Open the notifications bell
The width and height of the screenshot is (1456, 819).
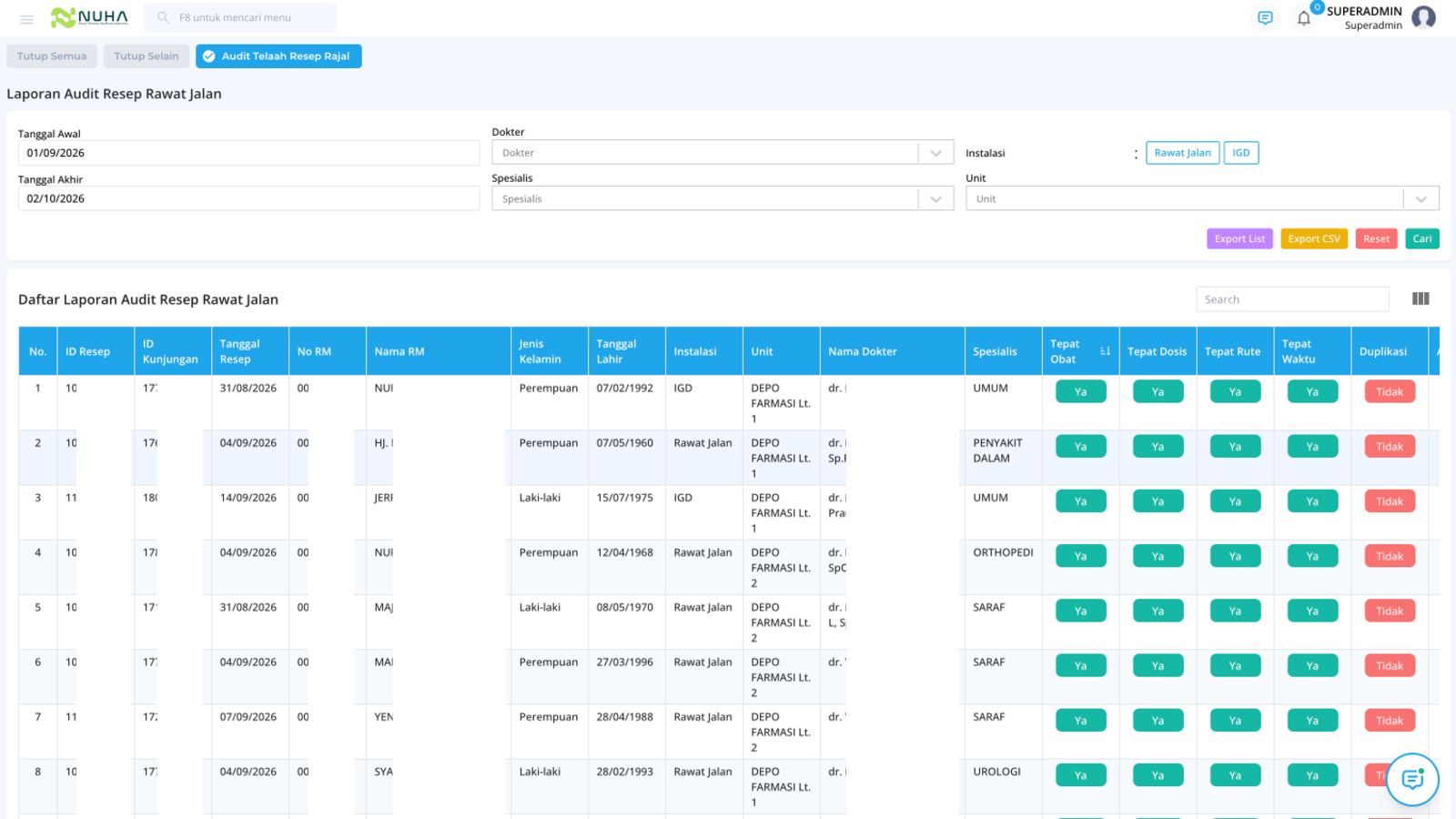tap(1304, 18)
